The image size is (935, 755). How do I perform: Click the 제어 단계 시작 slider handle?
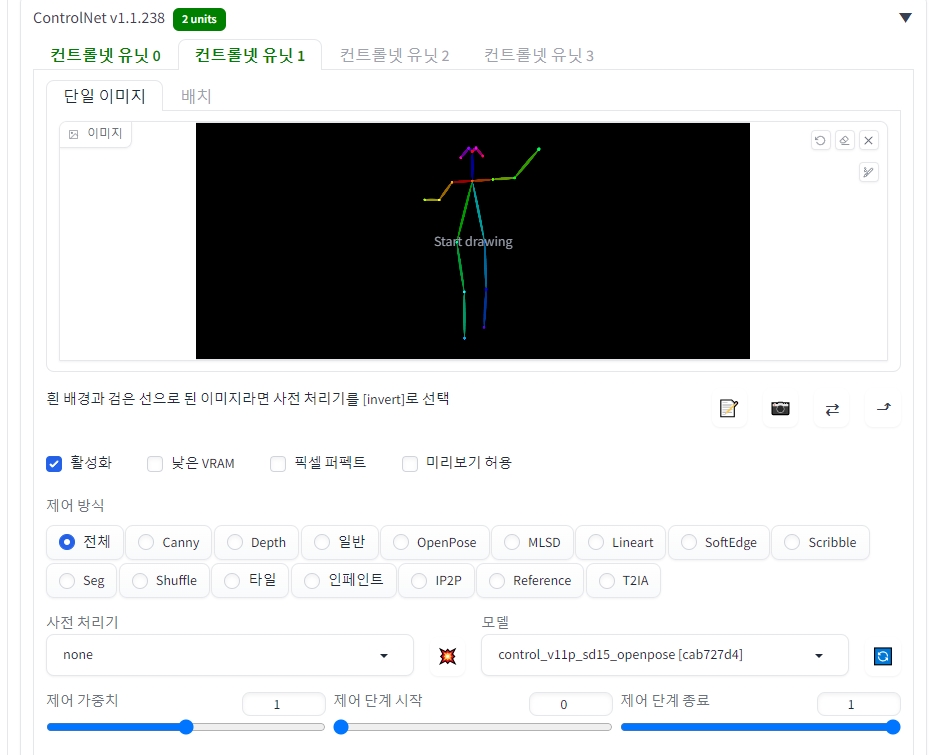(x=340, y=727)
